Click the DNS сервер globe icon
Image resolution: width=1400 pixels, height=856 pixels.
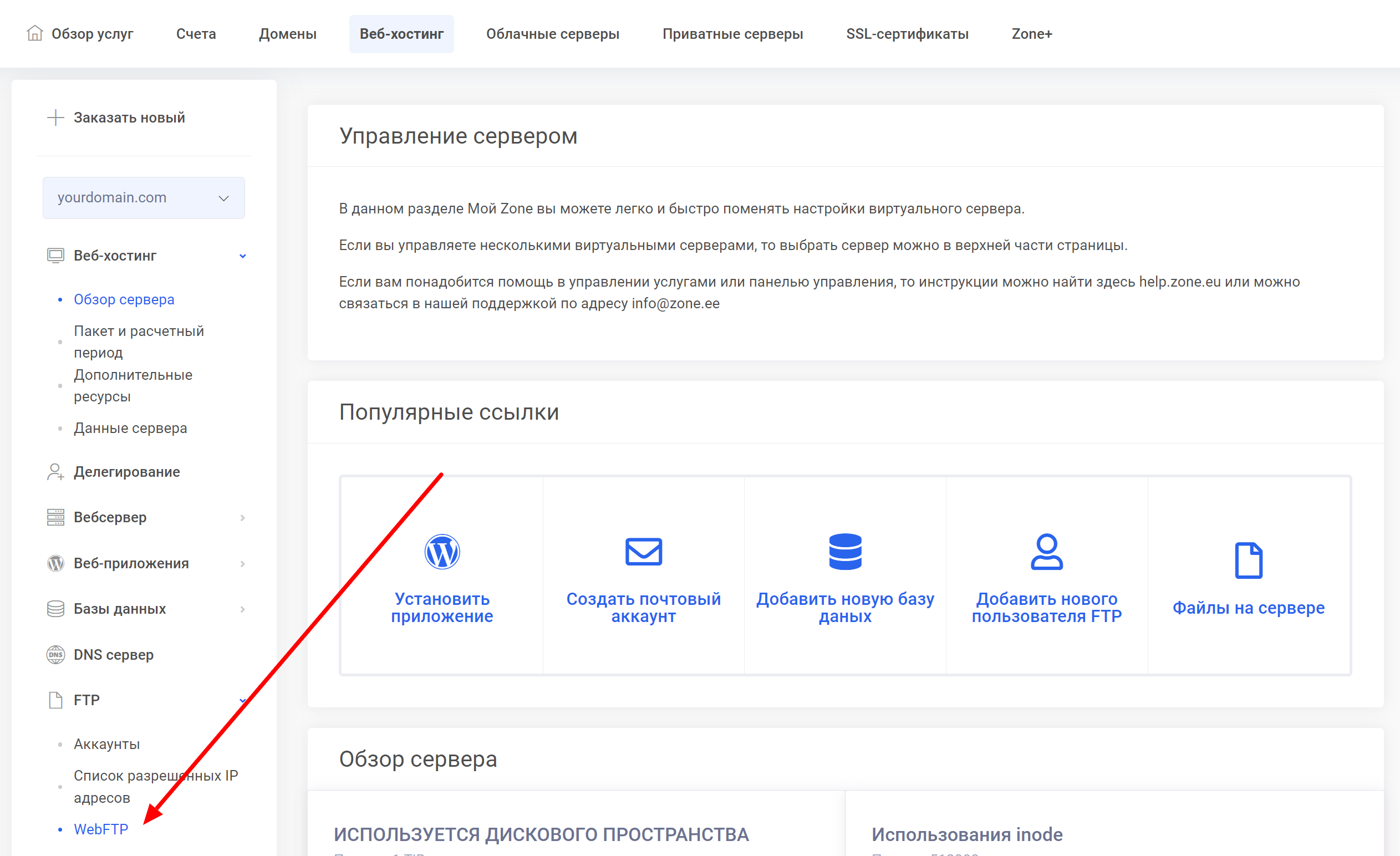click(55, 654)
